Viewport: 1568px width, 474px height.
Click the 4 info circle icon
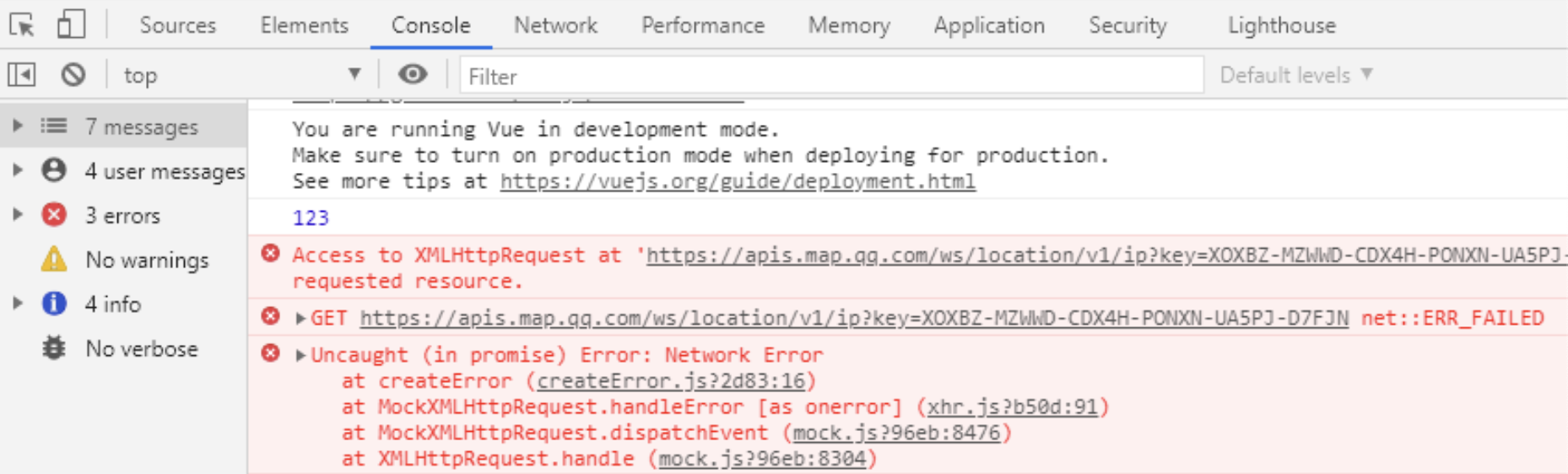pos(54,304)
